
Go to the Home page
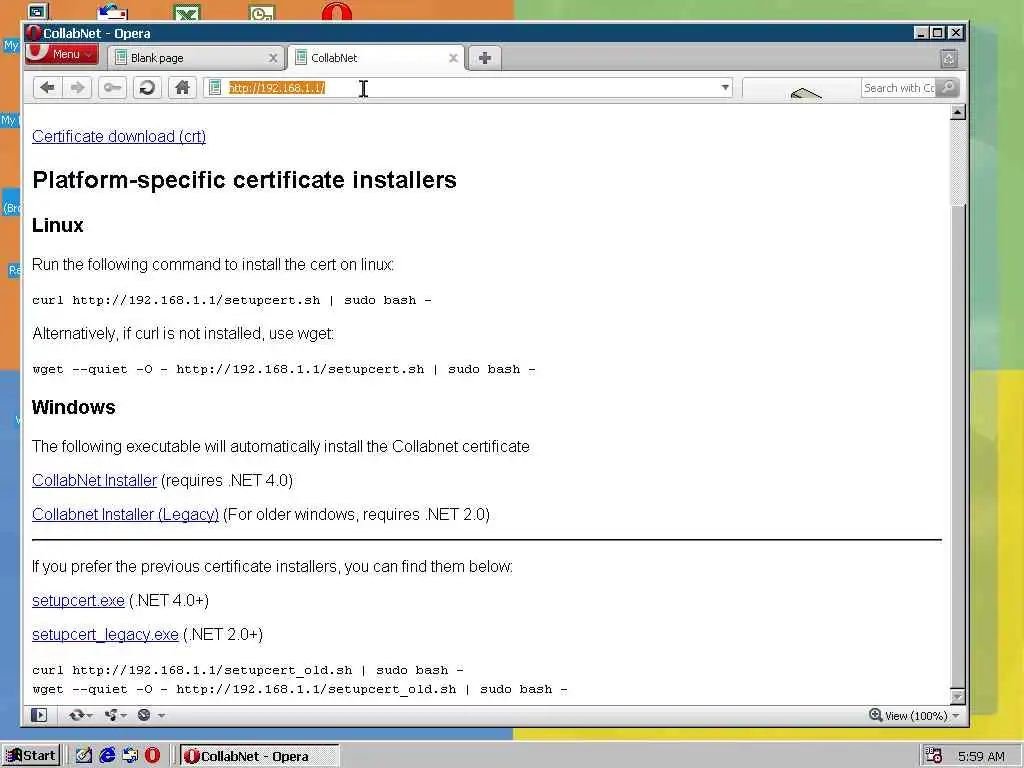(x=182, y=88)
